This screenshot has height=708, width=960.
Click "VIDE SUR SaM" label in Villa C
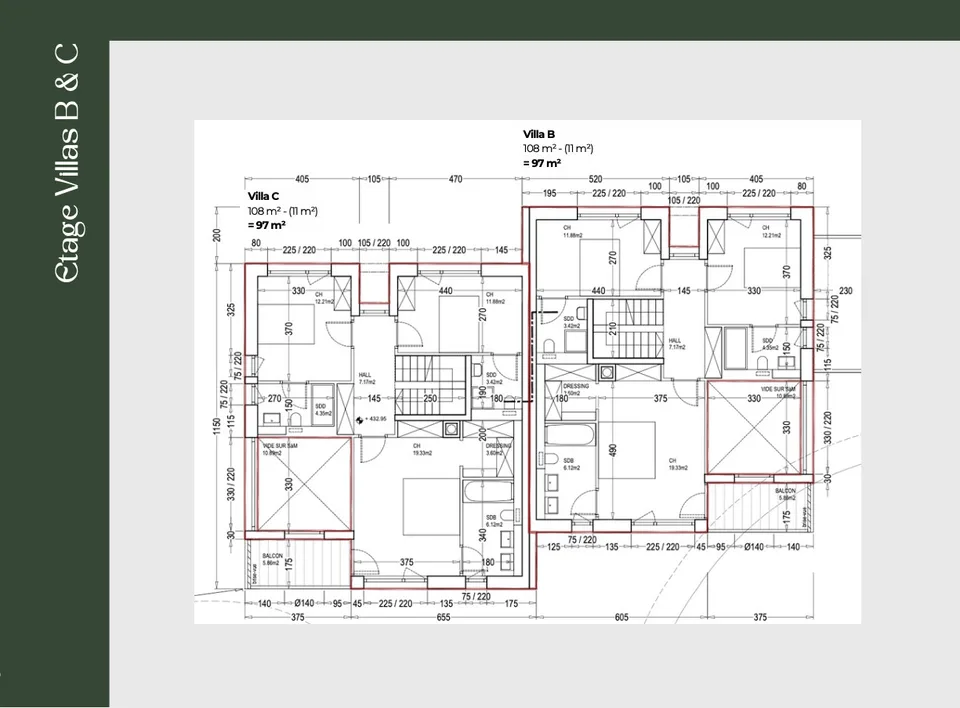[280, 446]
